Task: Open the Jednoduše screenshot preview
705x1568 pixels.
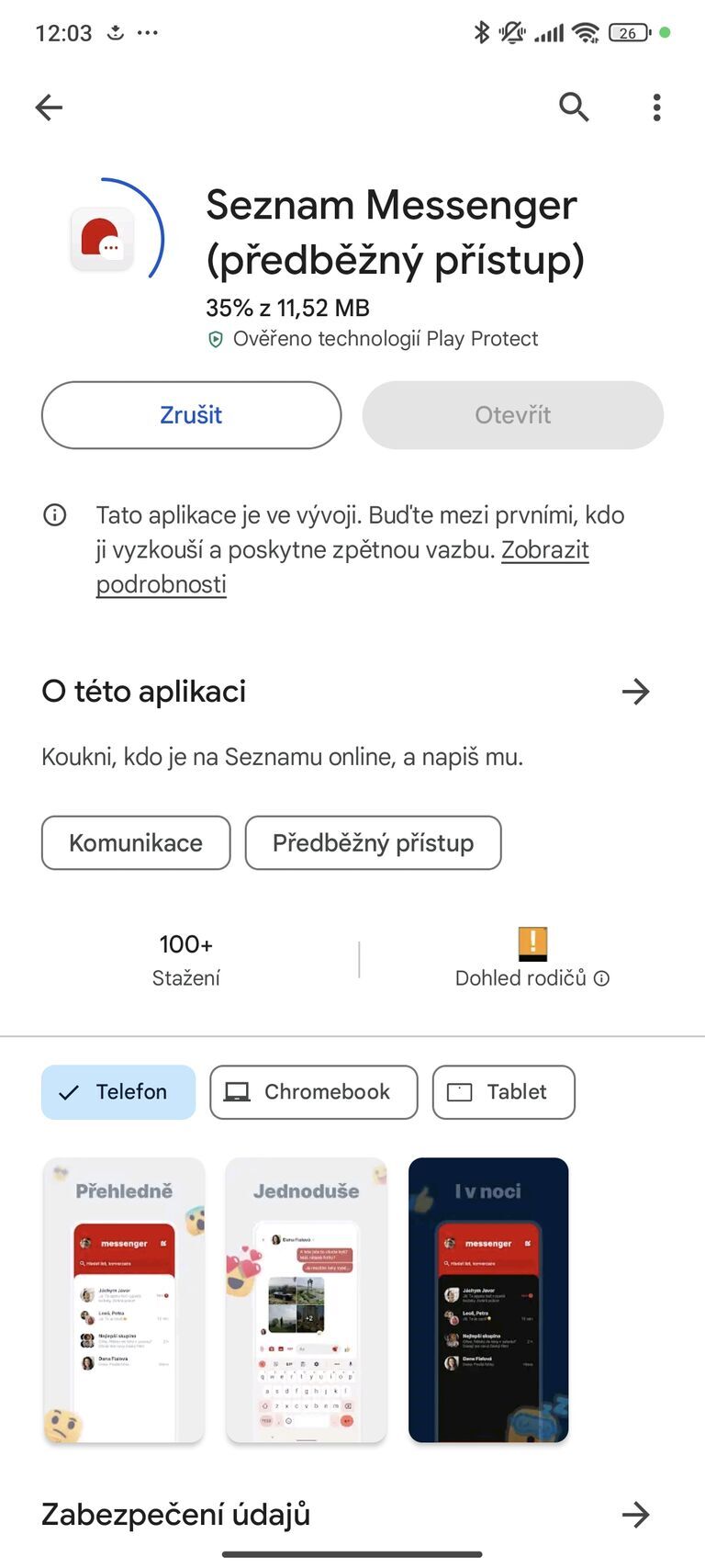Action: pos(306,1301)
